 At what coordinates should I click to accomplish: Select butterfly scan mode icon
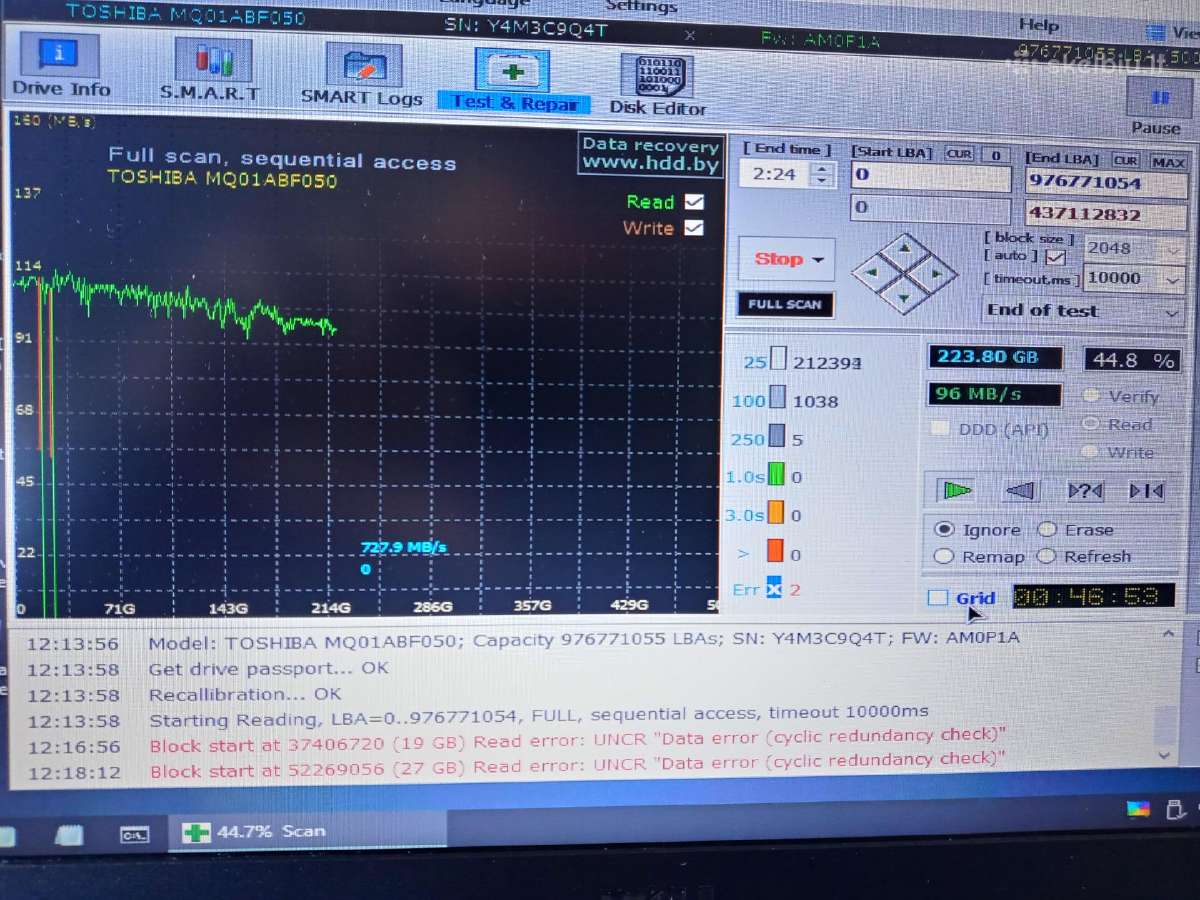(1145, 490)
